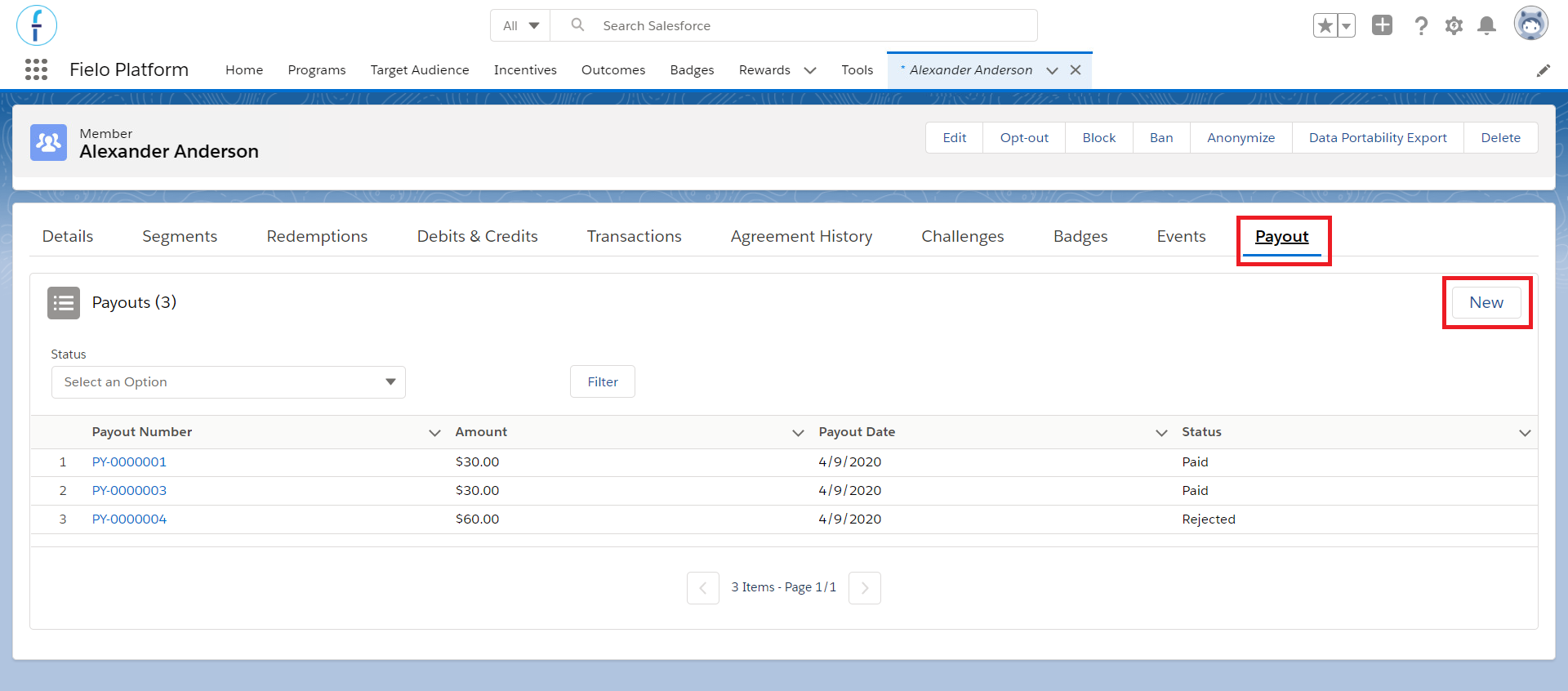Open the Status column chevron menu
This screenshot has width=1568, height=691.
click(1525, 432)
